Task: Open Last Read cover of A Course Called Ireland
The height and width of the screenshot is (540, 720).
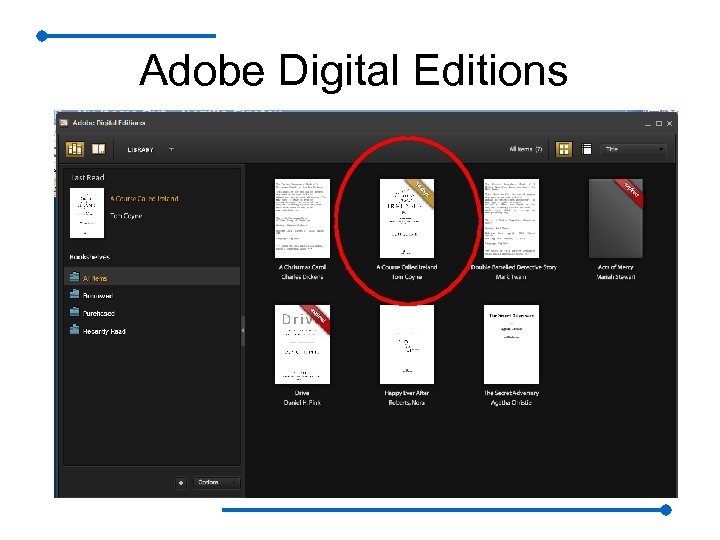Action: click(x=87, y=213)
